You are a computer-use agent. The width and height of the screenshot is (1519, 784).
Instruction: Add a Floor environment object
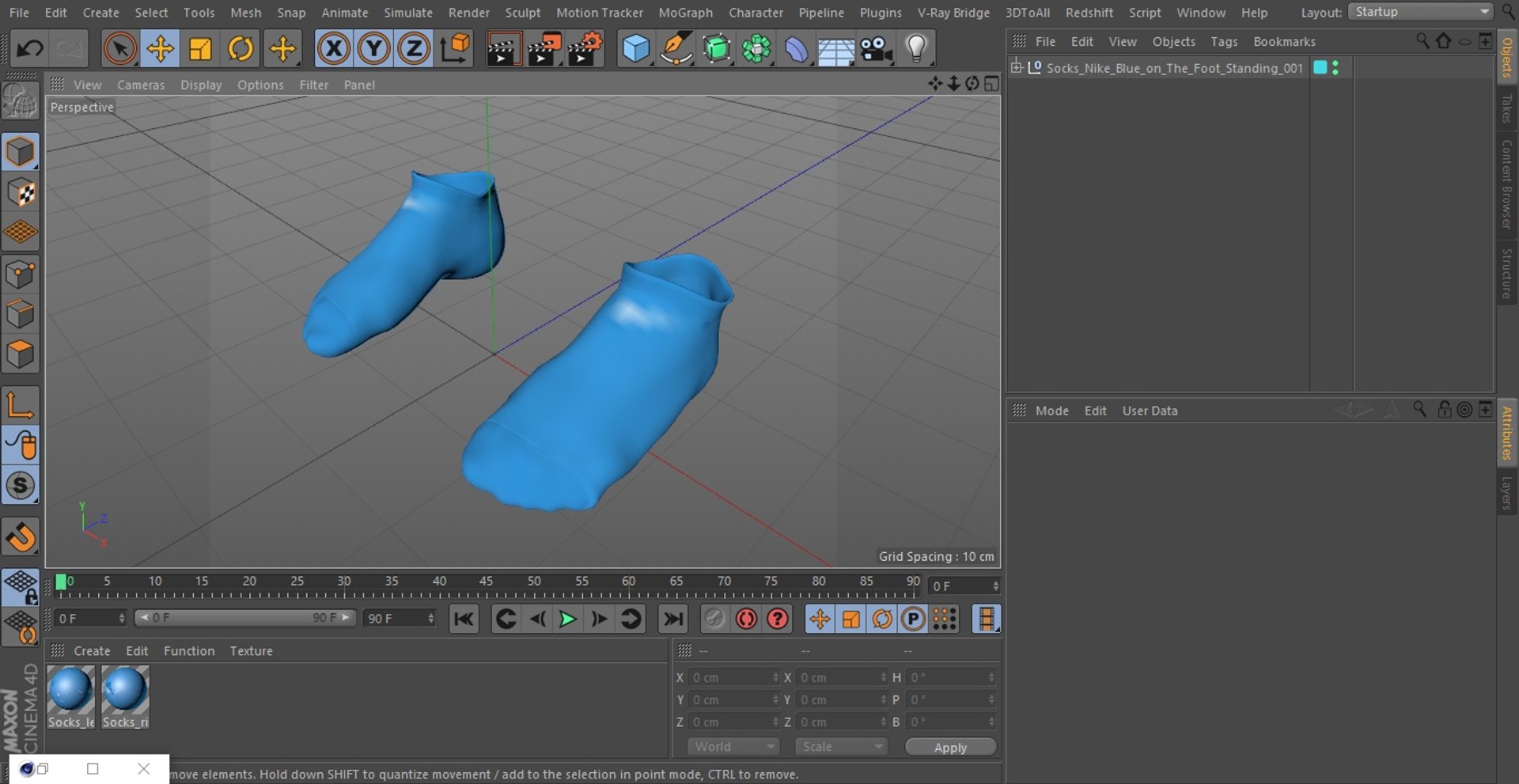click(836, 51)
